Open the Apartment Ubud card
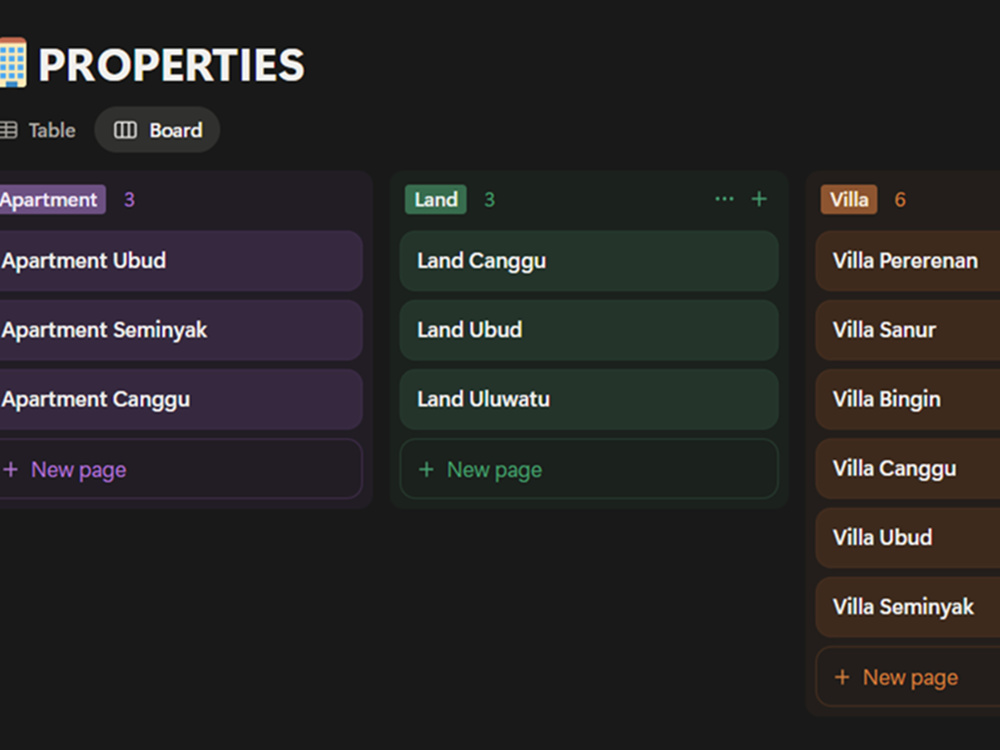Screen dimensions: 1000x750 [181, 261]
